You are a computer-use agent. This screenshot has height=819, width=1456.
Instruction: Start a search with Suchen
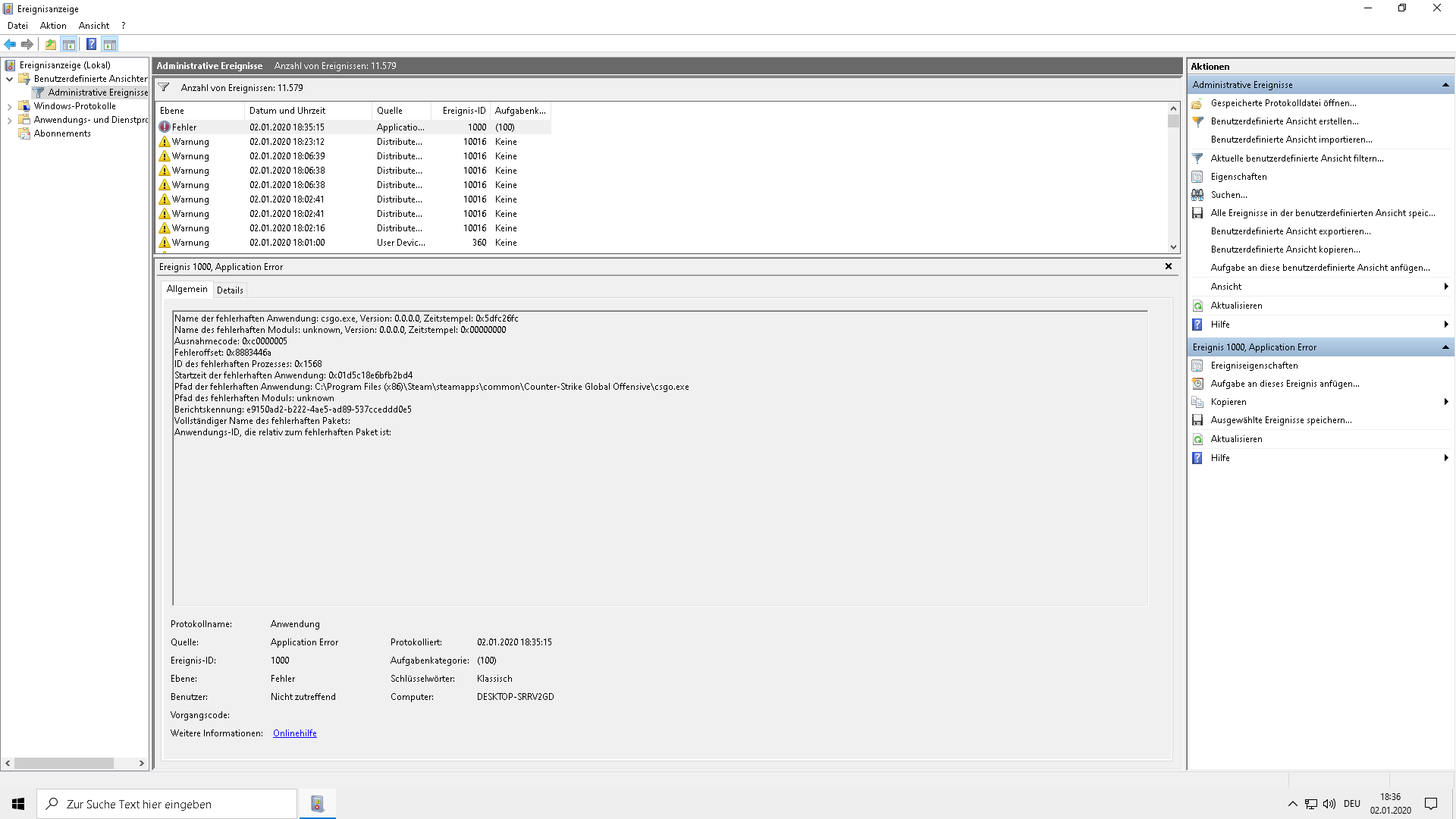coord(1228,194)
